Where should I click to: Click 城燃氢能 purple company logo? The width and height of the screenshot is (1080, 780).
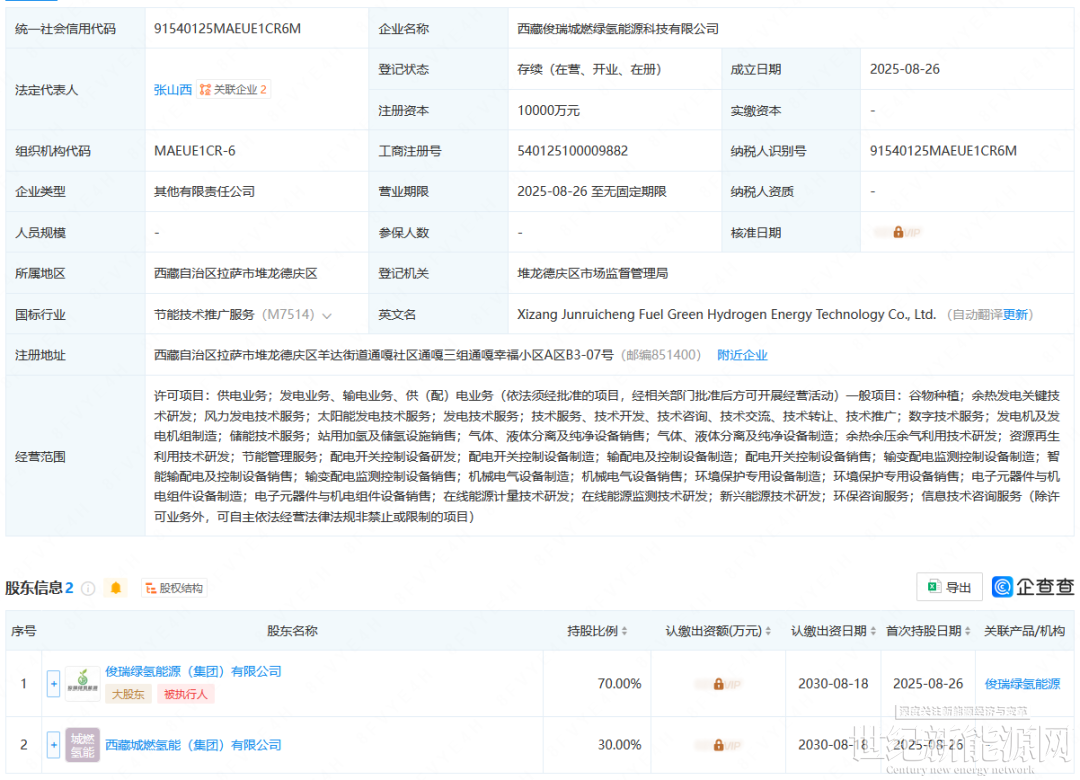[82, 745]
